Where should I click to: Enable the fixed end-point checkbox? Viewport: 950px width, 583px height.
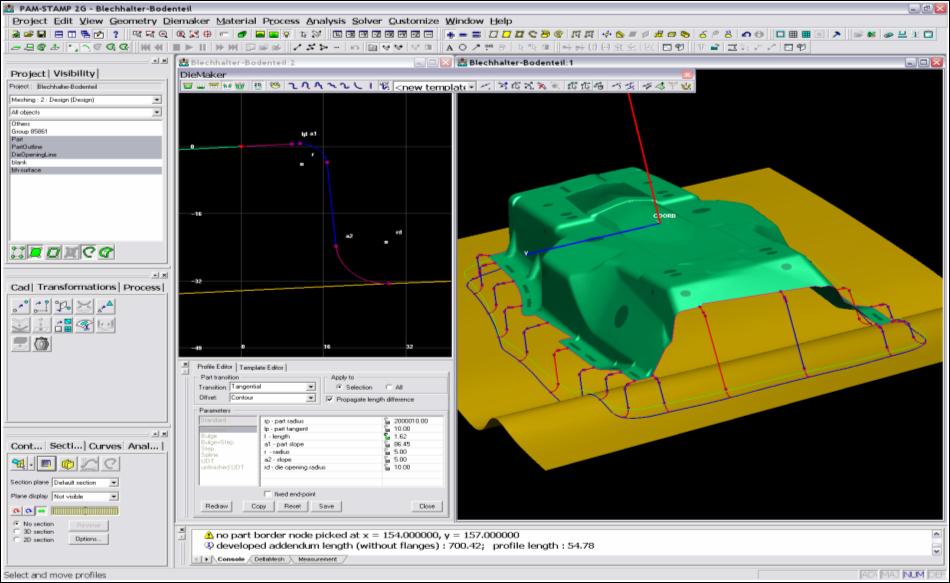pyautogui.click(x=266, y=493)
